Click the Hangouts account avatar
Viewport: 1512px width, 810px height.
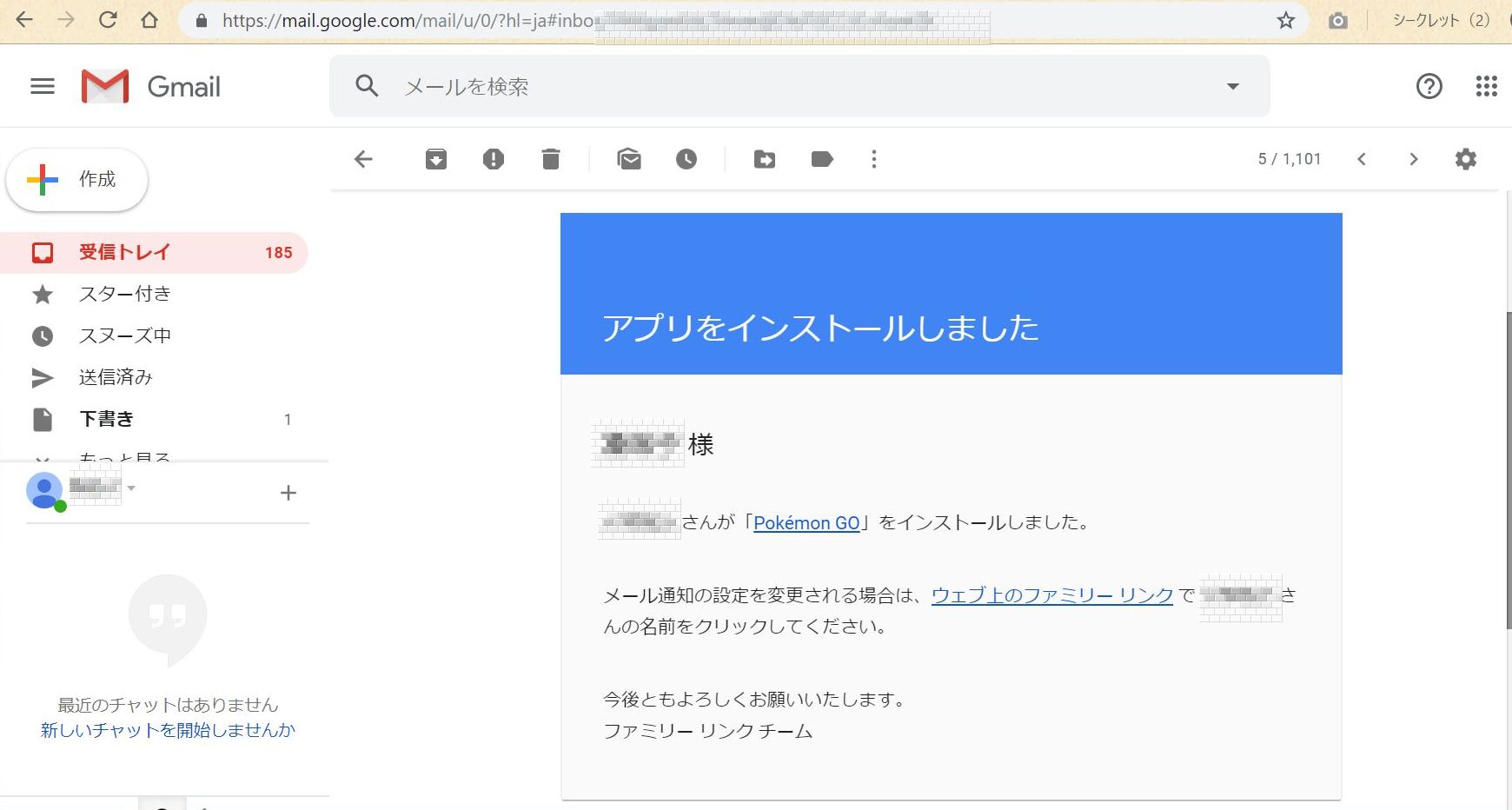44,491
